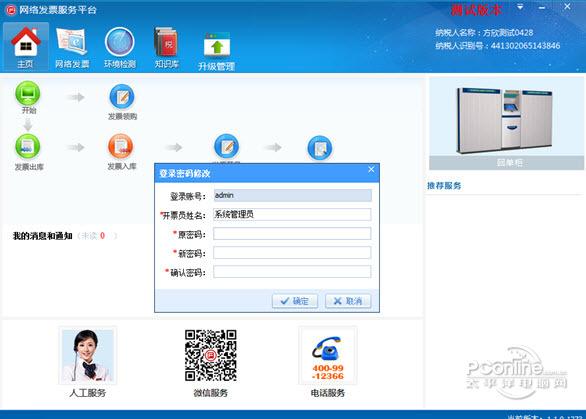
Task: Click the 纳税人识别号 number text
Action: (497, 46)
